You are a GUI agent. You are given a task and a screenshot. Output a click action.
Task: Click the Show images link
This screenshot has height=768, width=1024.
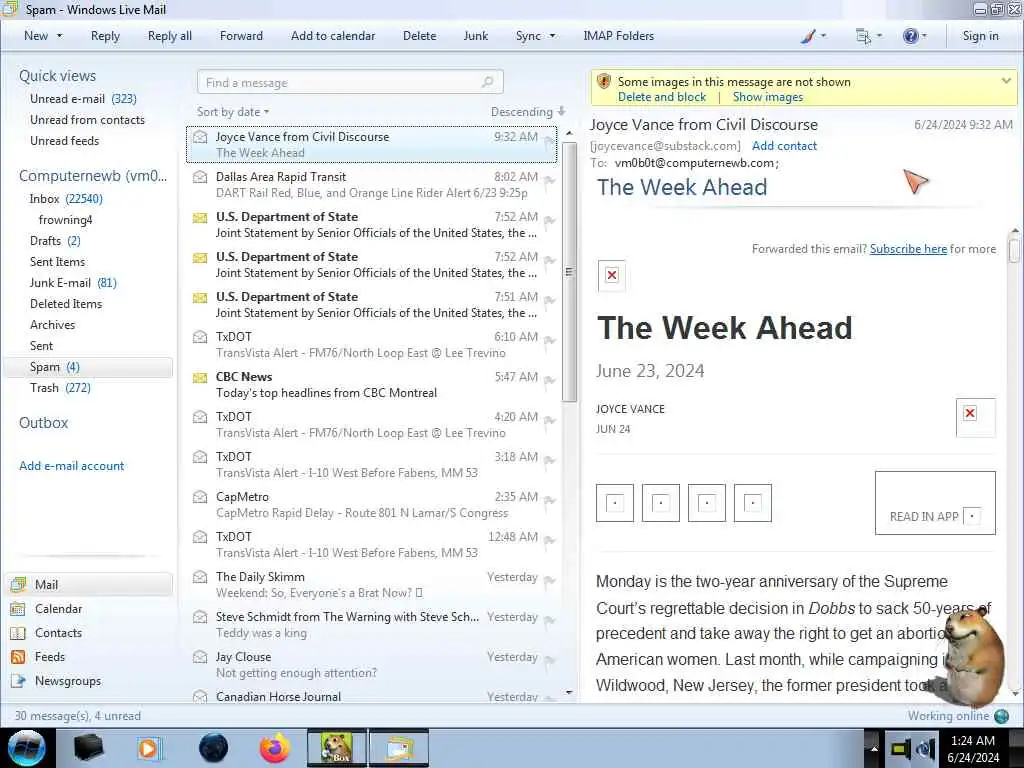point(768,97)
